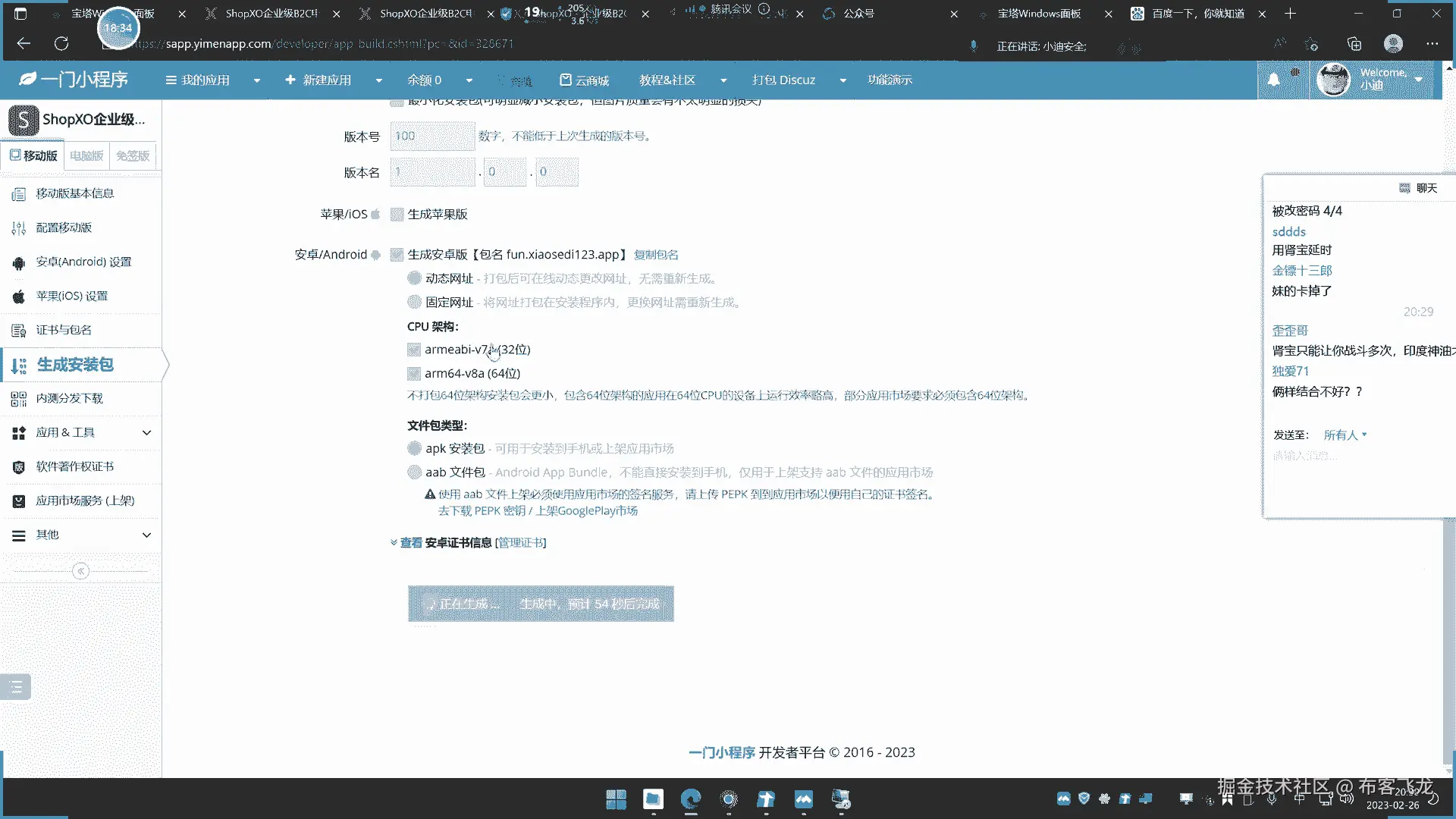This screenshot has height=819, width=1456.
Task: Open File Explorer in the taskbar
Action: [653, 799]
